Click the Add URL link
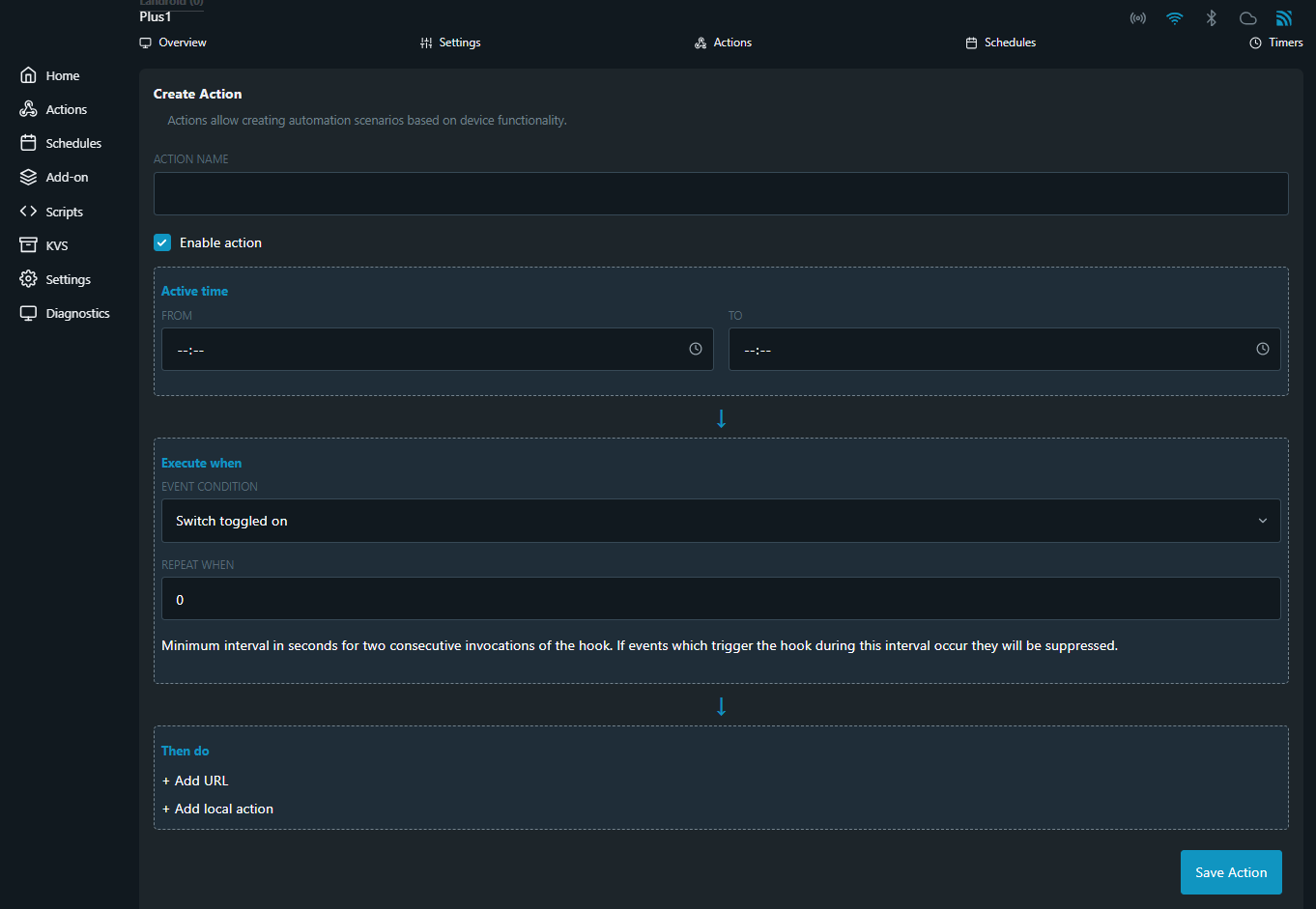 click(196, 781)
